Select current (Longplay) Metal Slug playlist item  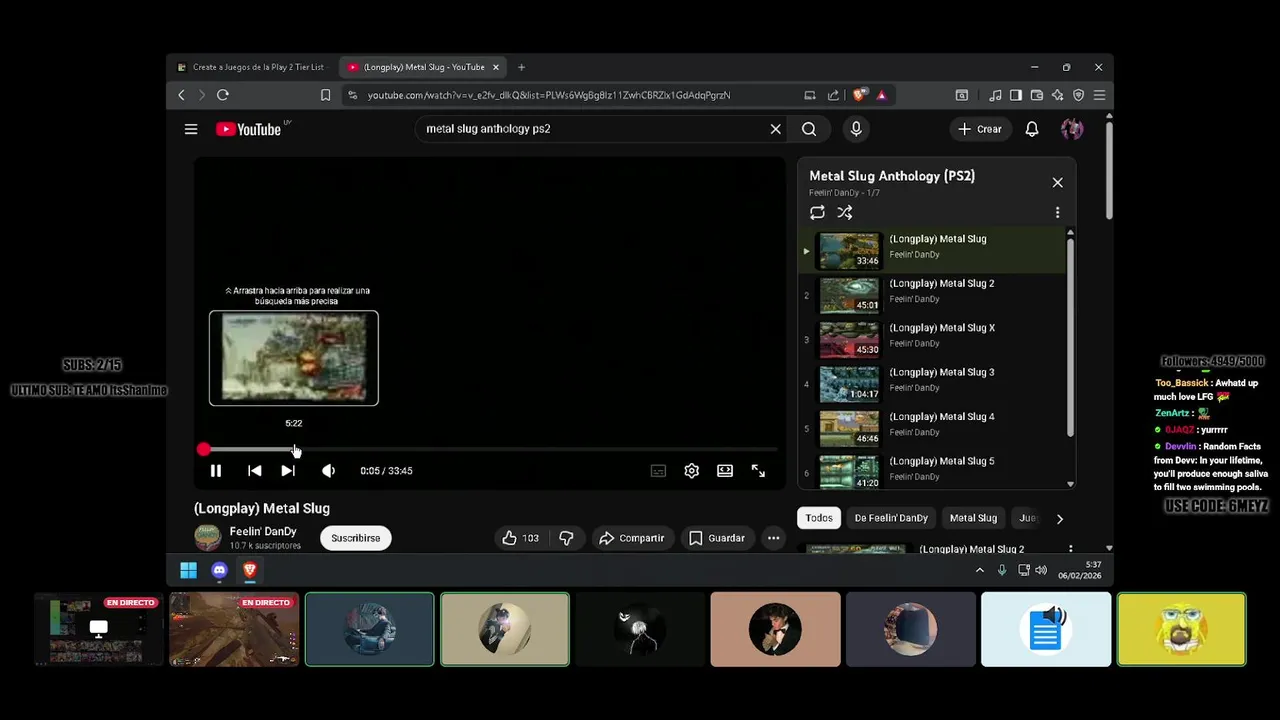(932, 250)
